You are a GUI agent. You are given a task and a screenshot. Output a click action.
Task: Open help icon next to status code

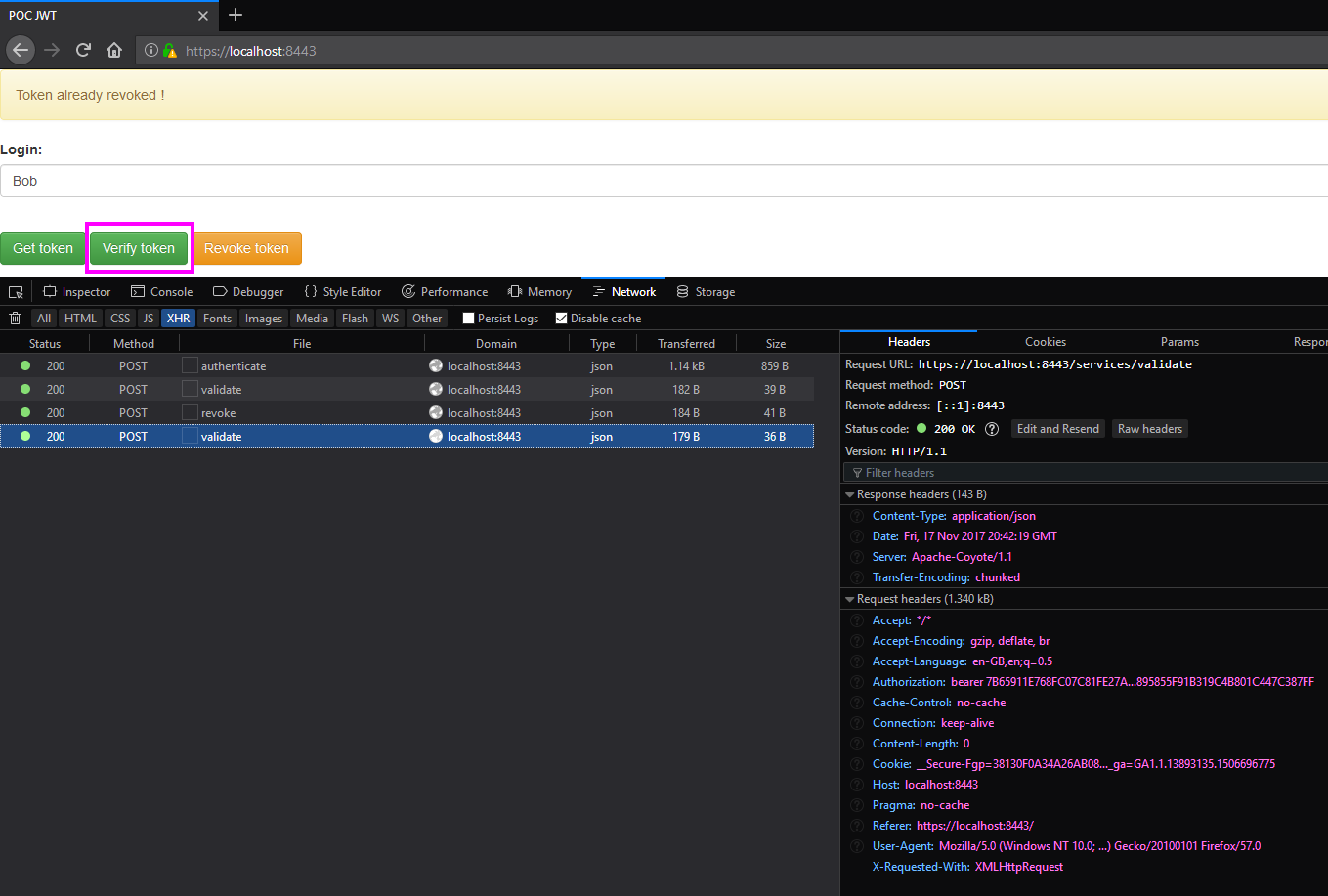pyautogui.click(x=992, y=429)
